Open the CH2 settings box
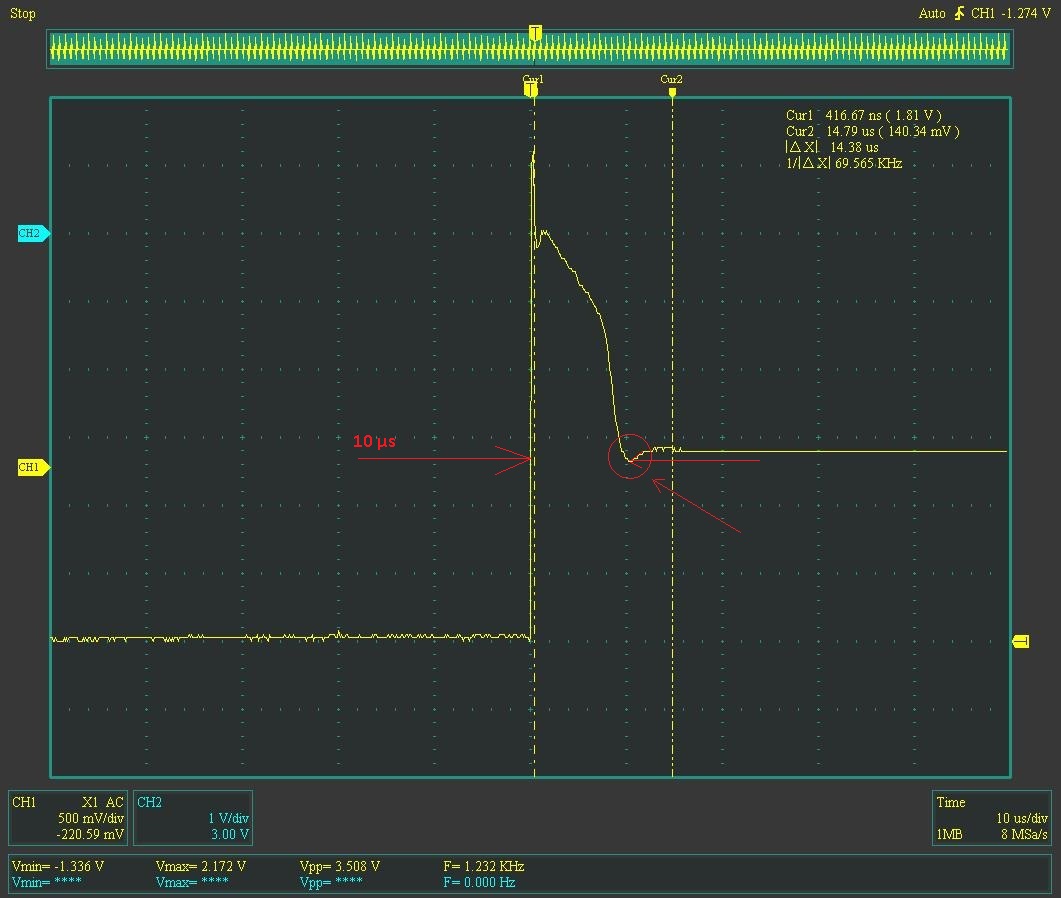Image resolution: width=1061 pixels, height=898 pixels. pyautogui.click(x=193, y=817)
